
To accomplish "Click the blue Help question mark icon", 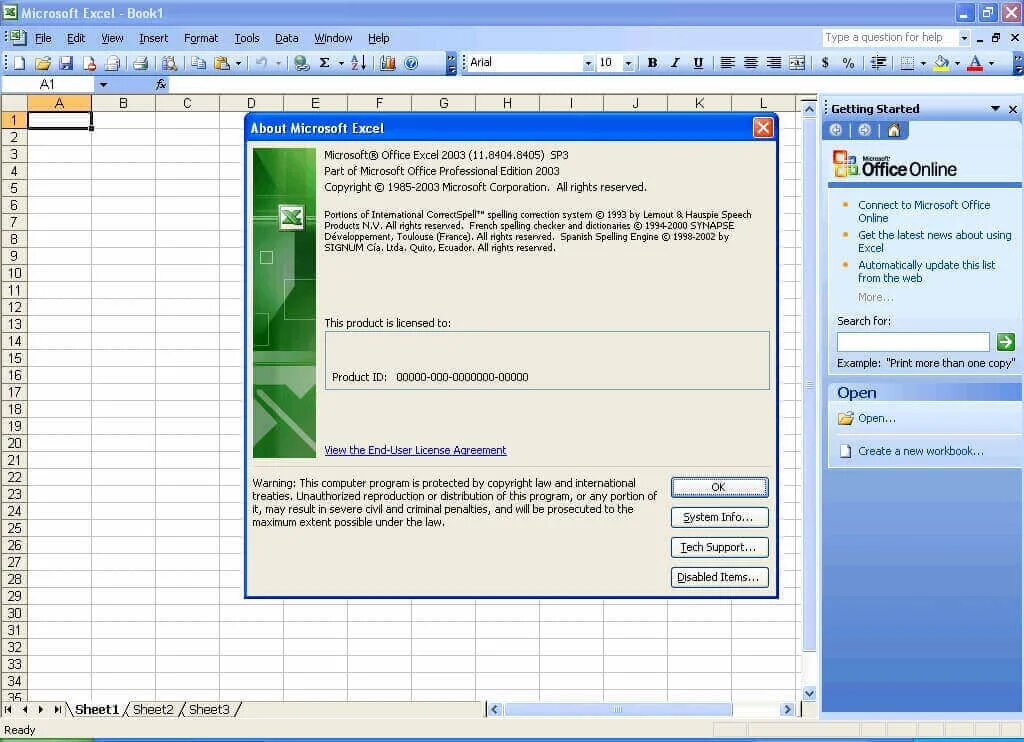I will point(411,63).
